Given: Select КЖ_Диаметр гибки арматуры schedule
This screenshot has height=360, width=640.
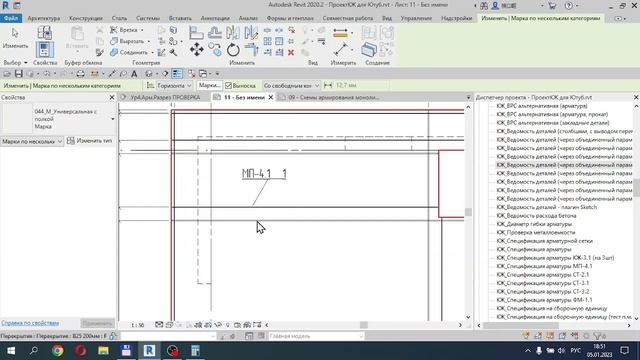Looking at the screenshot, I should click(534, 224).
